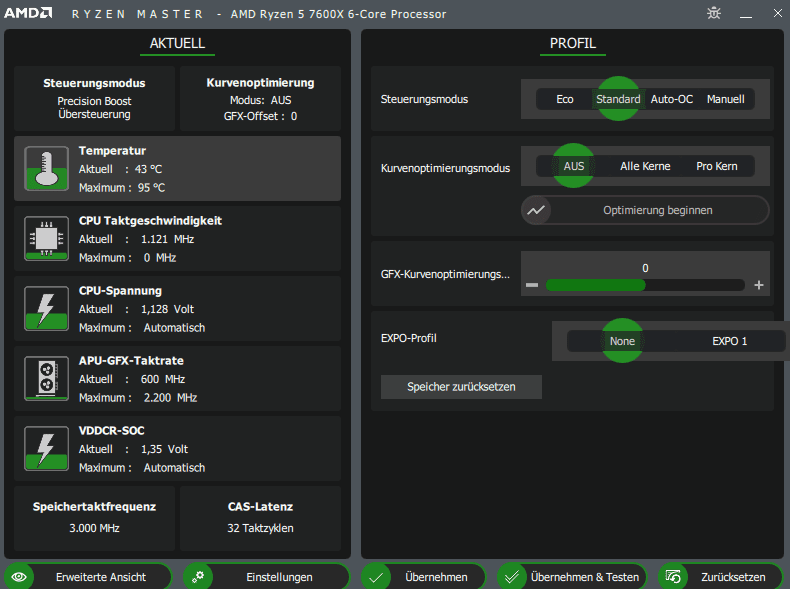
Task: Click the 43 °C current temperature value
Action: pos(148,169)
